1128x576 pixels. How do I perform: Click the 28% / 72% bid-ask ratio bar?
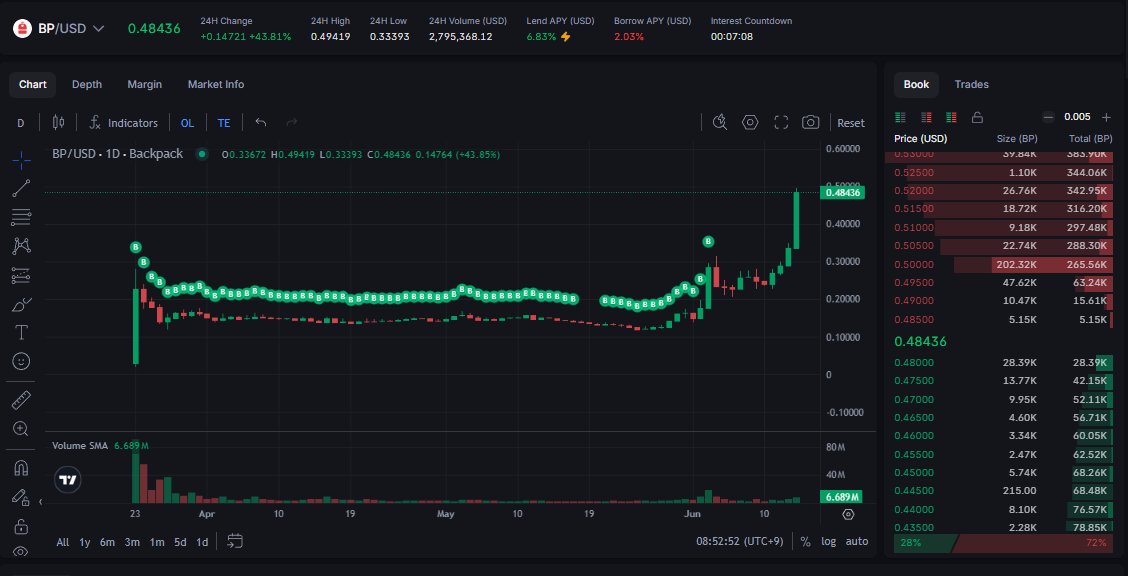(x=1003, y=543)
